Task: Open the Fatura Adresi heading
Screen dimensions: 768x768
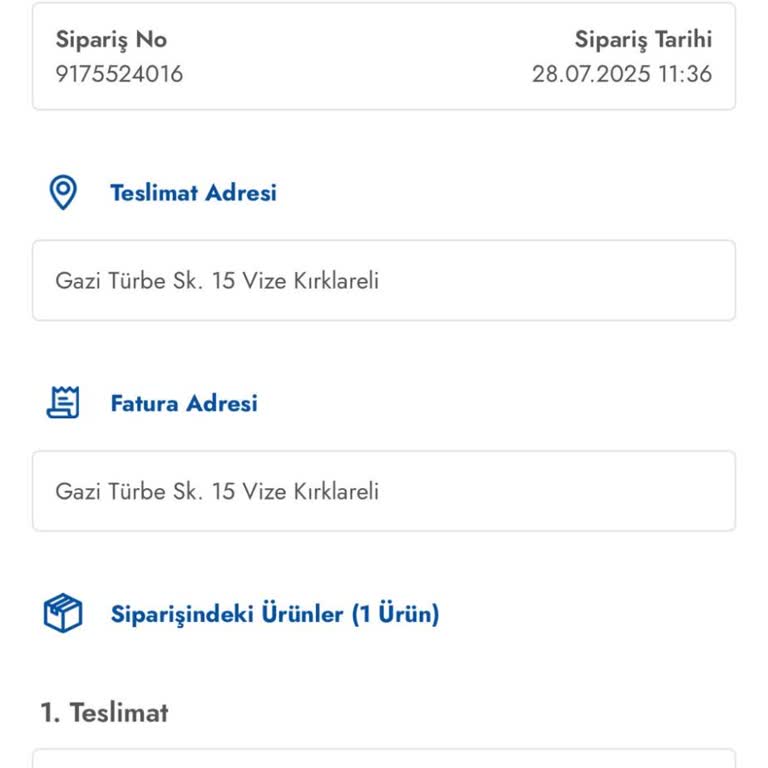Action: click(x=184, y=404)
